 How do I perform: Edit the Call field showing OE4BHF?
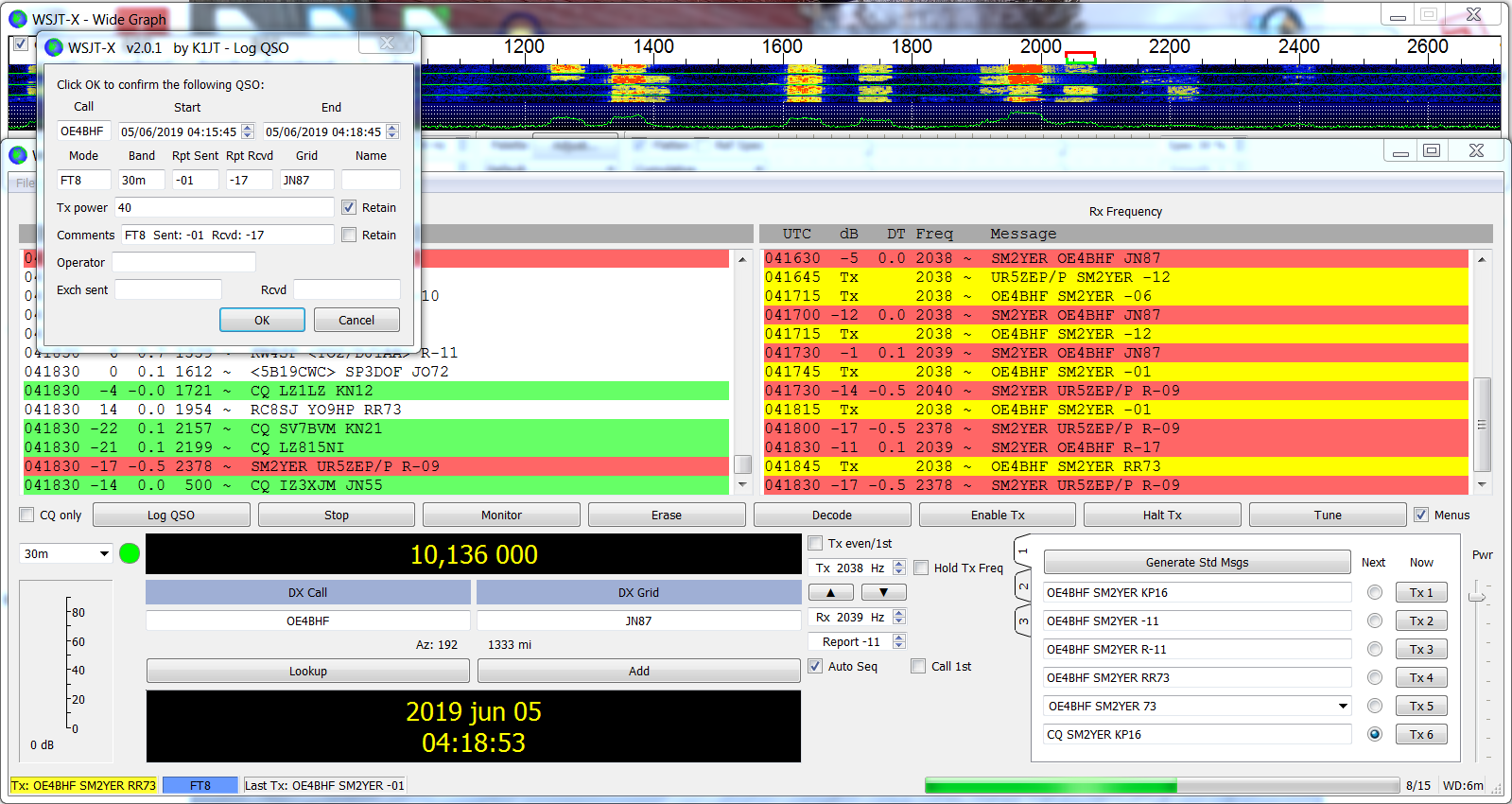[x=84, y=131]
